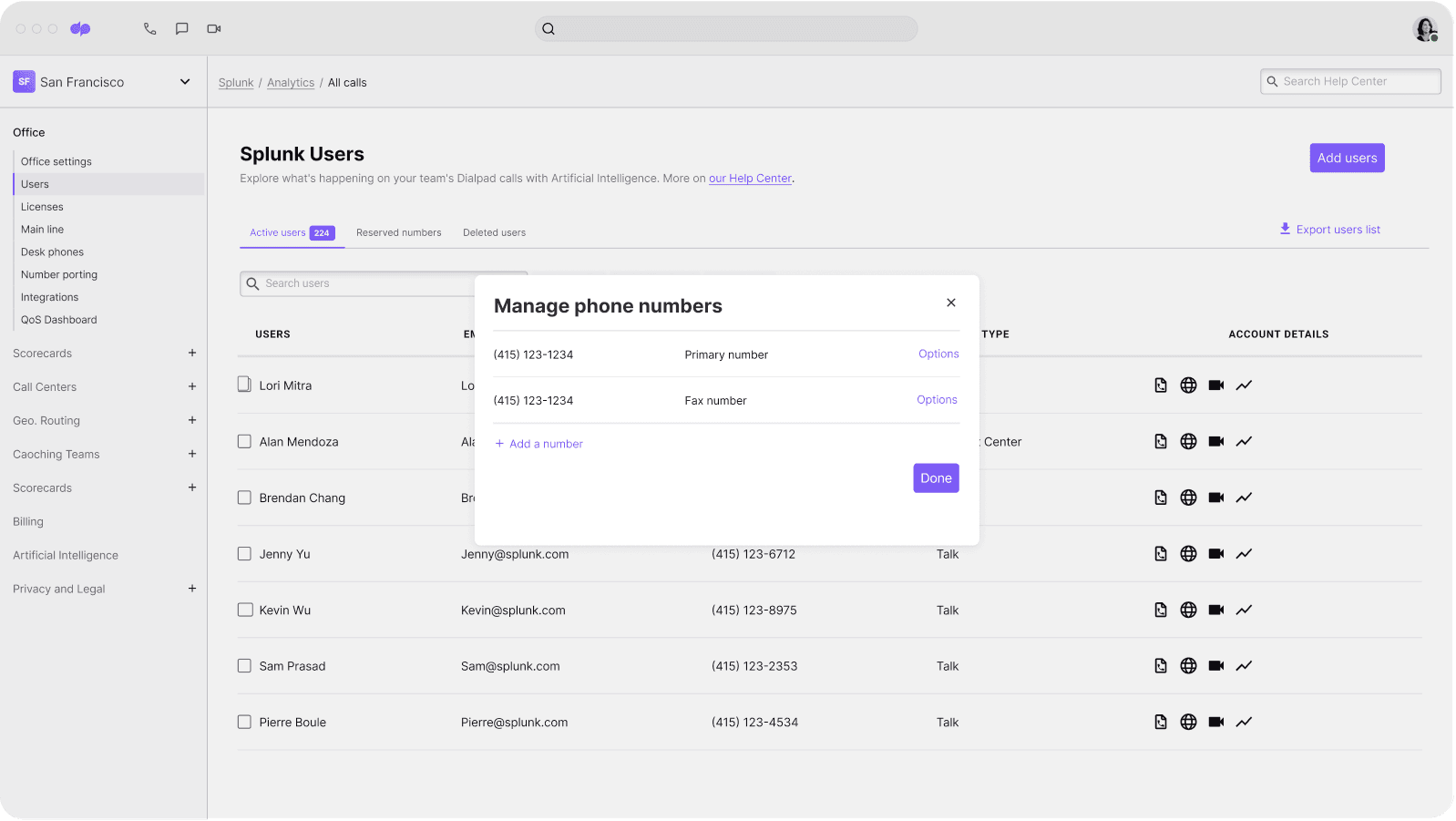The image size is (1456, 821).
Task: Expand the Caoching Teams section
Action: [x=192, y=454]
